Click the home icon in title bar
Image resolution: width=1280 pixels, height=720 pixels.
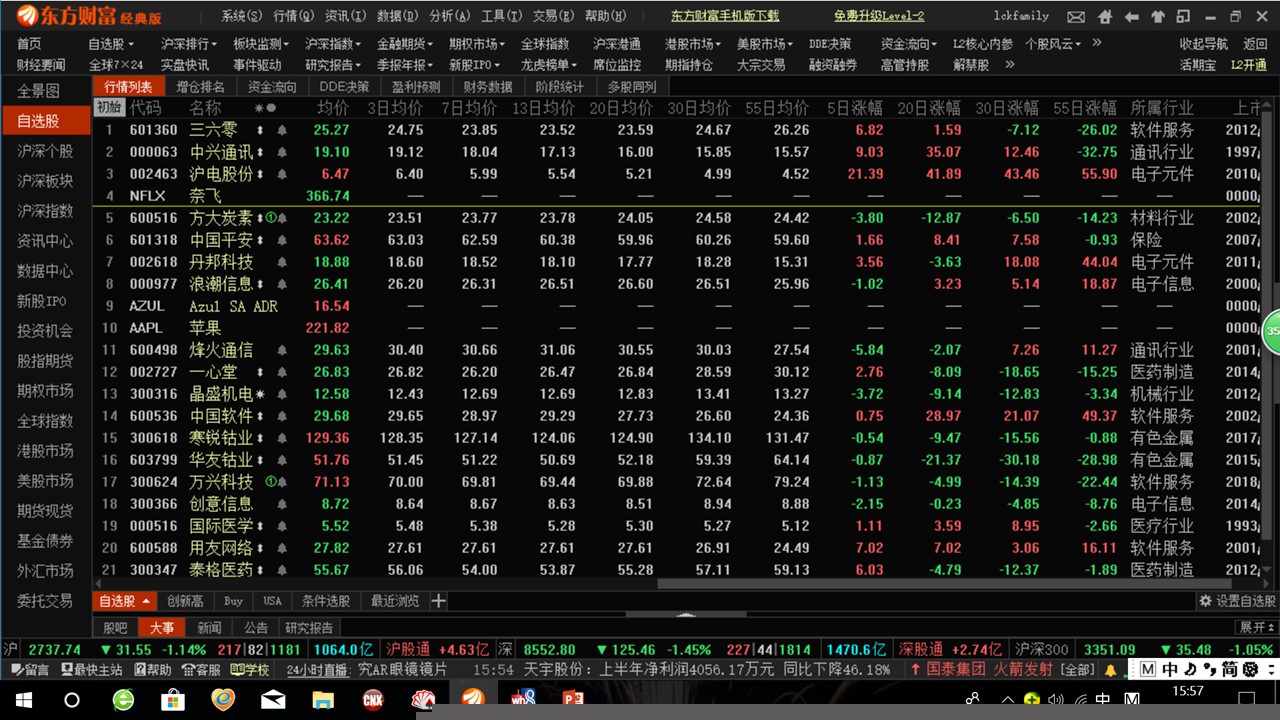tap(1105, 17)
